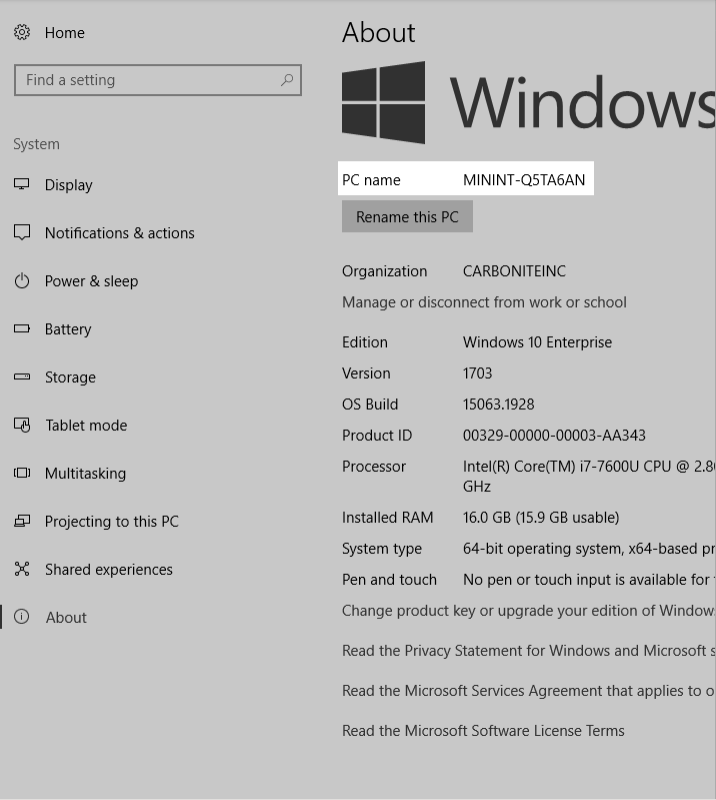Click the Windows logo image
The width and height of the screenshot is (716, 800).
click(383, 103)
